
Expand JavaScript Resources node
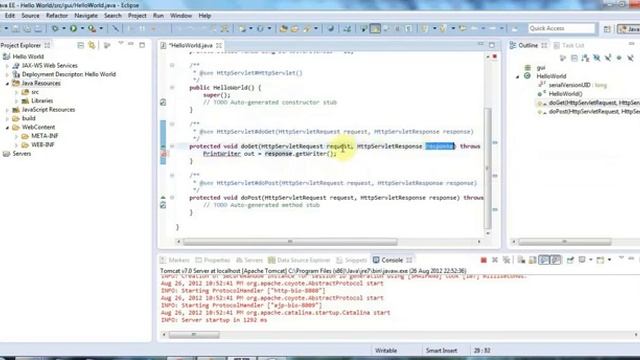(x=7, y=110)
